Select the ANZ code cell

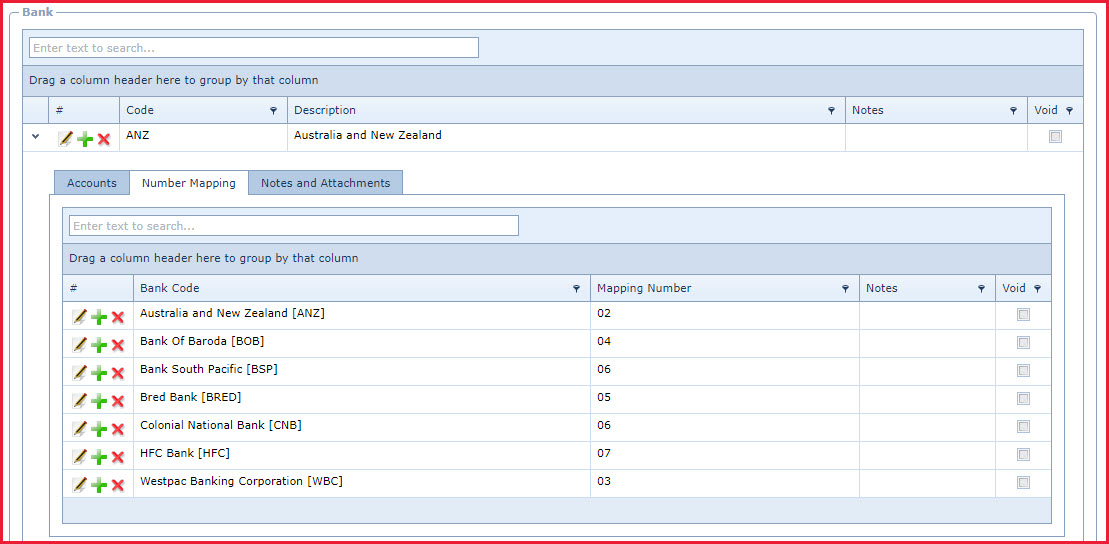pyautogui.click(x=204, y=137)
